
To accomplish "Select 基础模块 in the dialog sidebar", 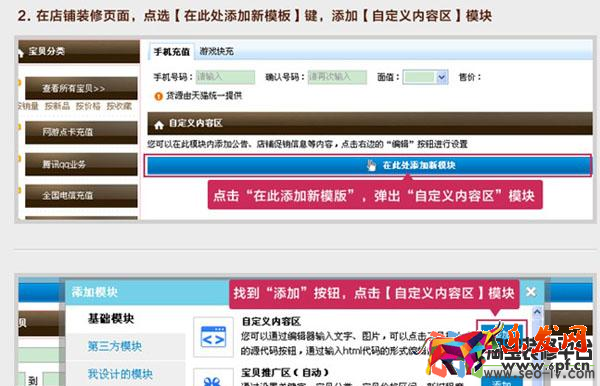I will point(111,318).
